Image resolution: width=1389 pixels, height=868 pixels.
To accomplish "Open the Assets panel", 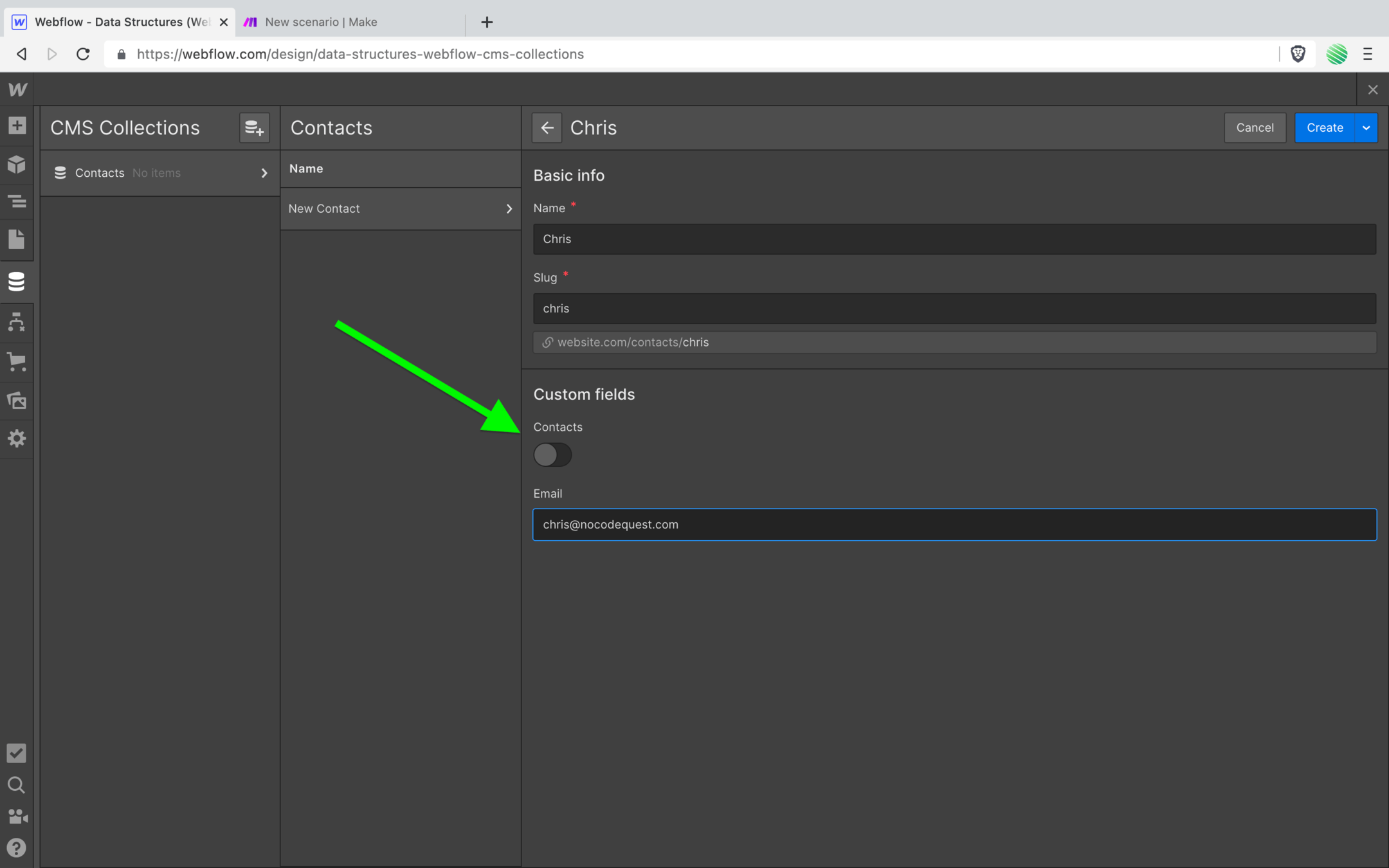I will [x=17, y=400].
